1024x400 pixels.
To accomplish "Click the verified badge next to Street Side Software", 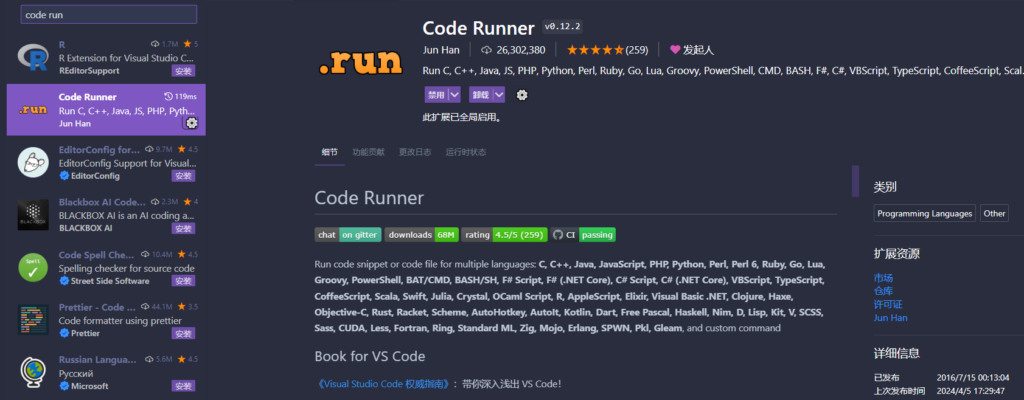I will pos(64,281).
